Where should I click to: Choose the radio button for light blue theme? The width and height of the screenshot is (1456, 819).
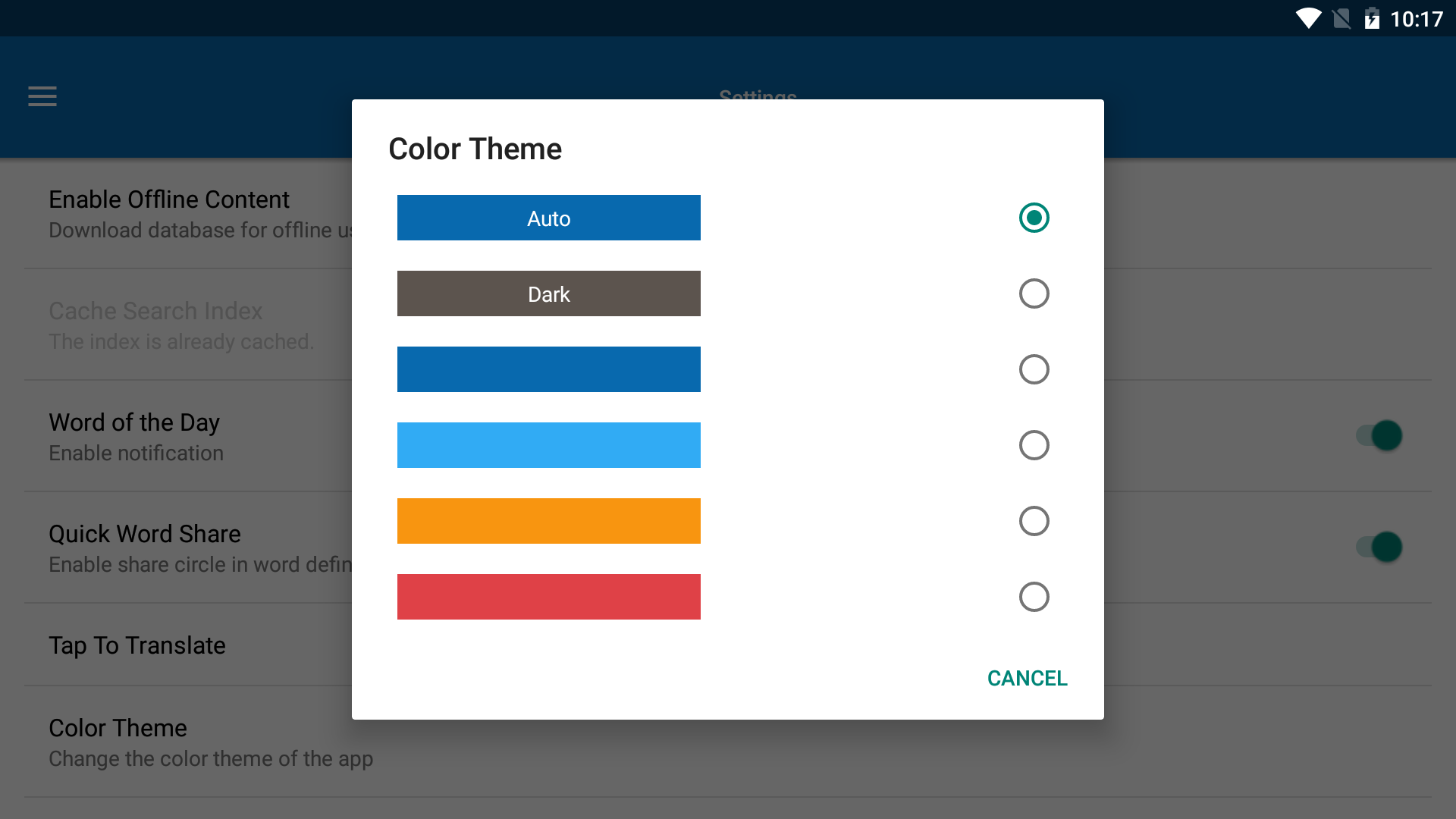click(1034, 445)
